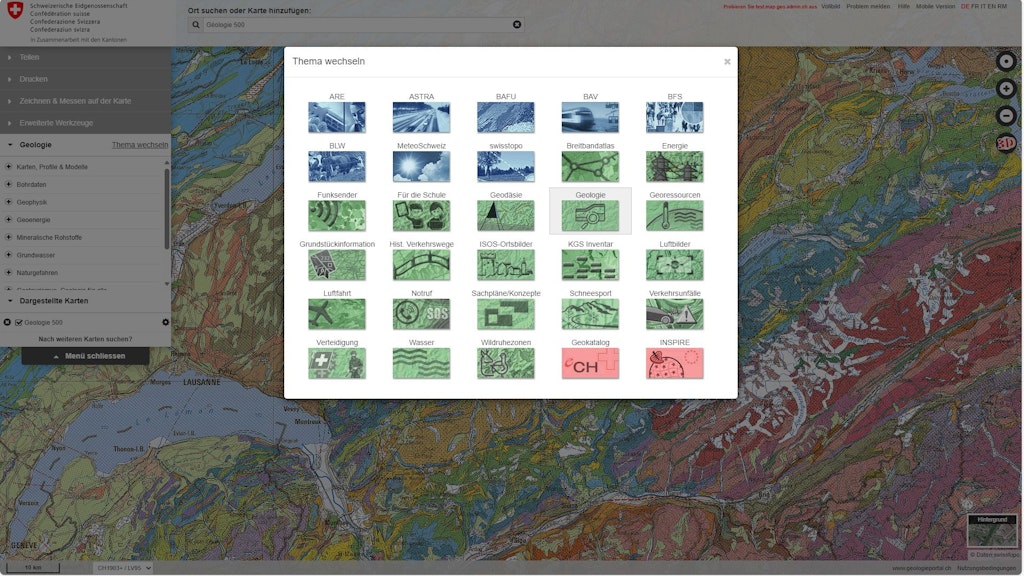Open the Wildruhezonen theme
1024x576 pixels.
coord(505,363)
